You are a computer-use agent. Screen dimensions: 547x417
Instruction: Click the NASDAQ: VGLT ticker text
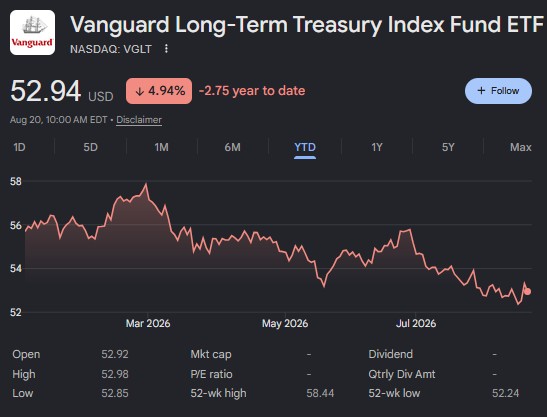click(111, 49)
